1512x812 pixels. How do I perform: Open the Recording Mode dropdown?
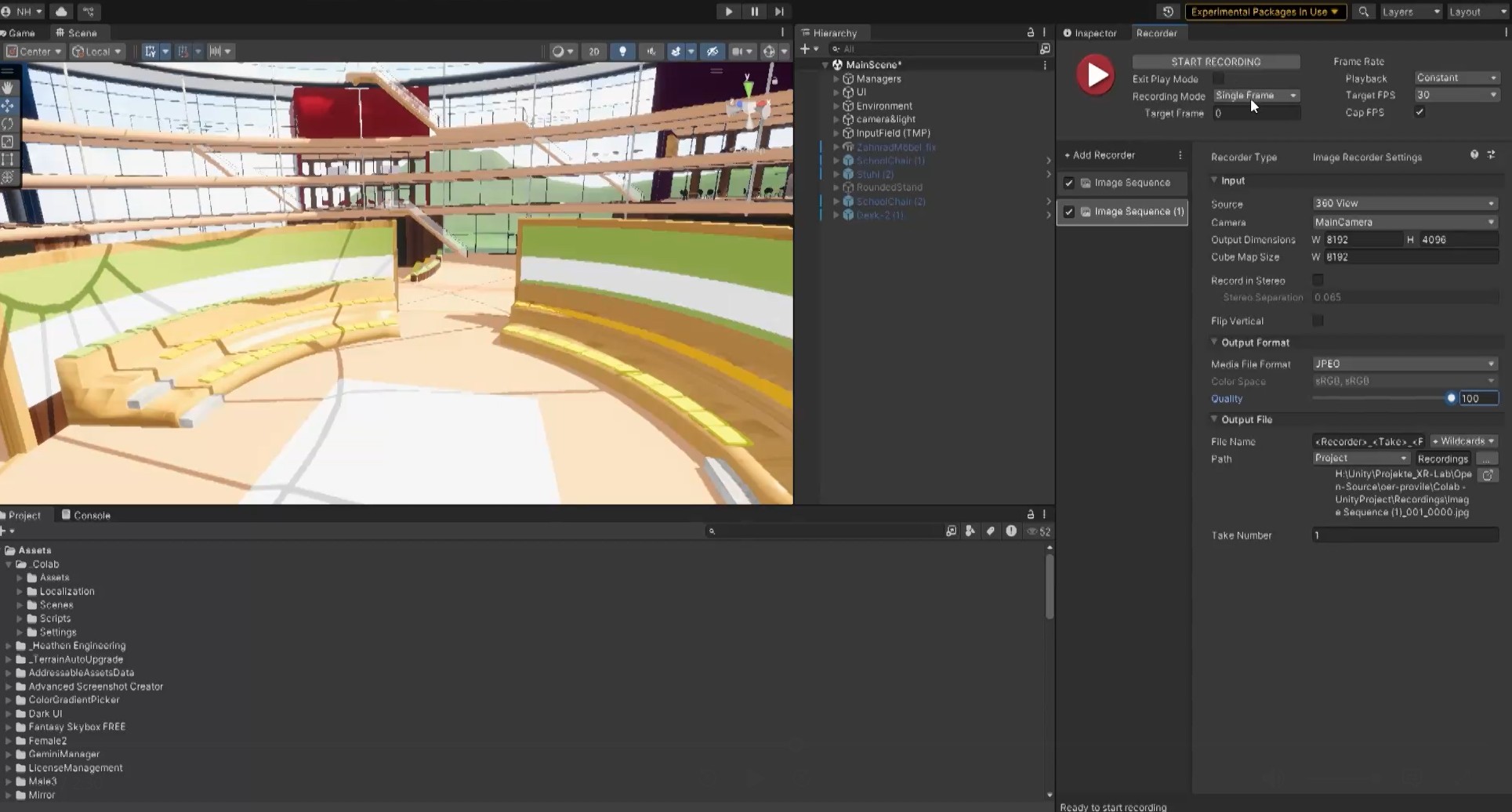point(1256,95)
